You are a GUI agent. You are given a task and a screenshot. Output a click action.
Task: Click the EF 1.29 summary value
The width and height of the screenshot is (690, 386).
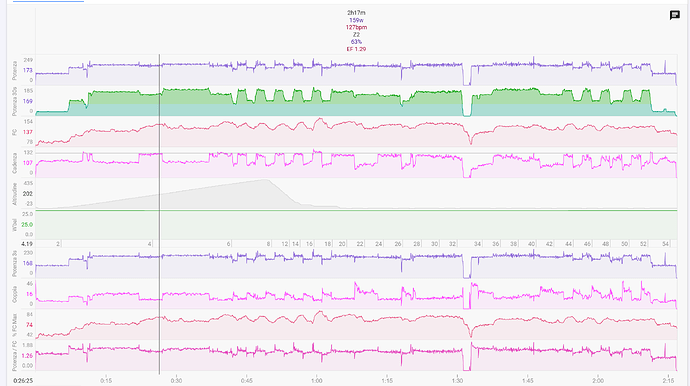click(356, 49)
